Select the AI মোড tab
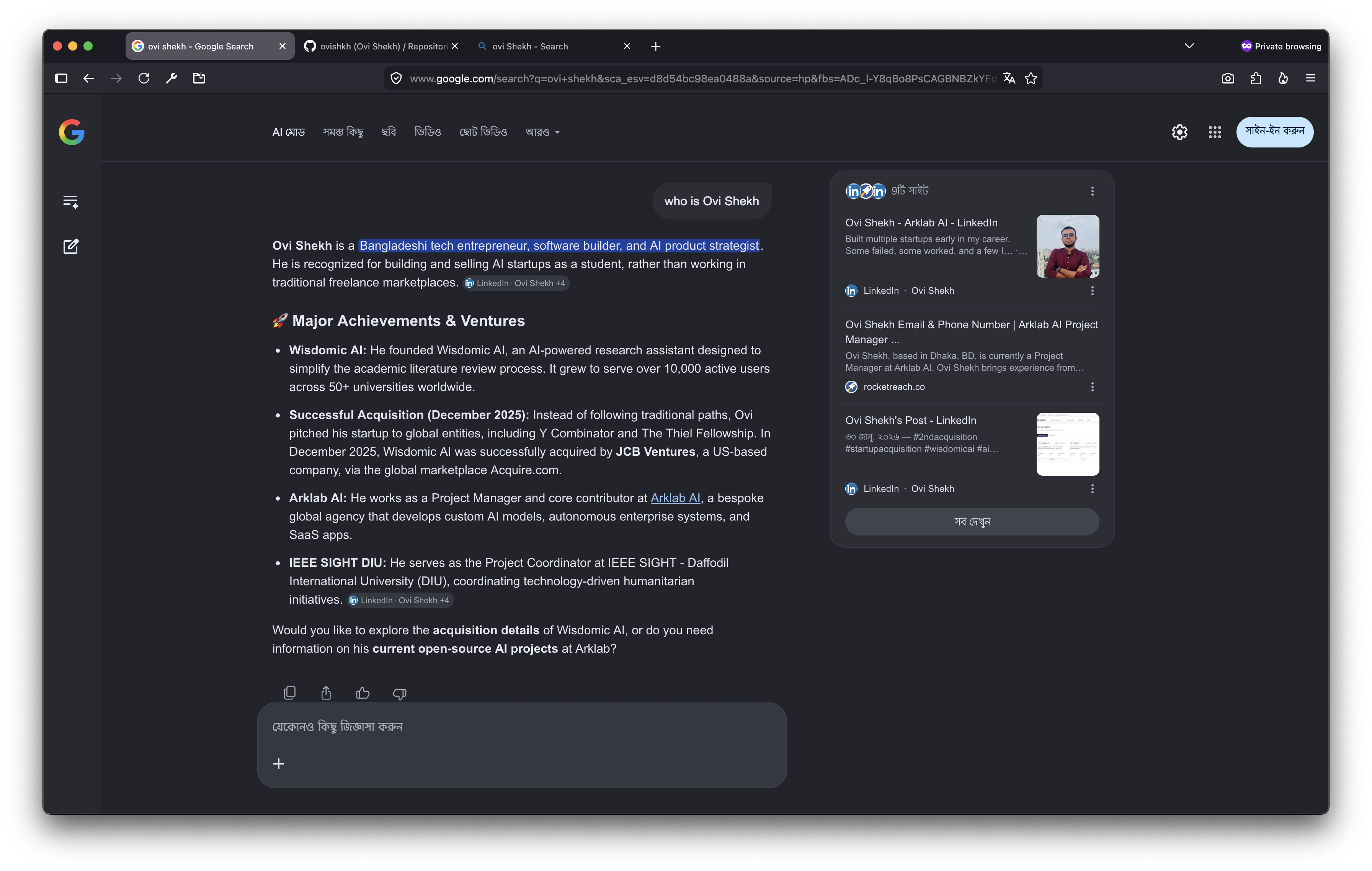Screen dimensions: 1372x871 288,132
